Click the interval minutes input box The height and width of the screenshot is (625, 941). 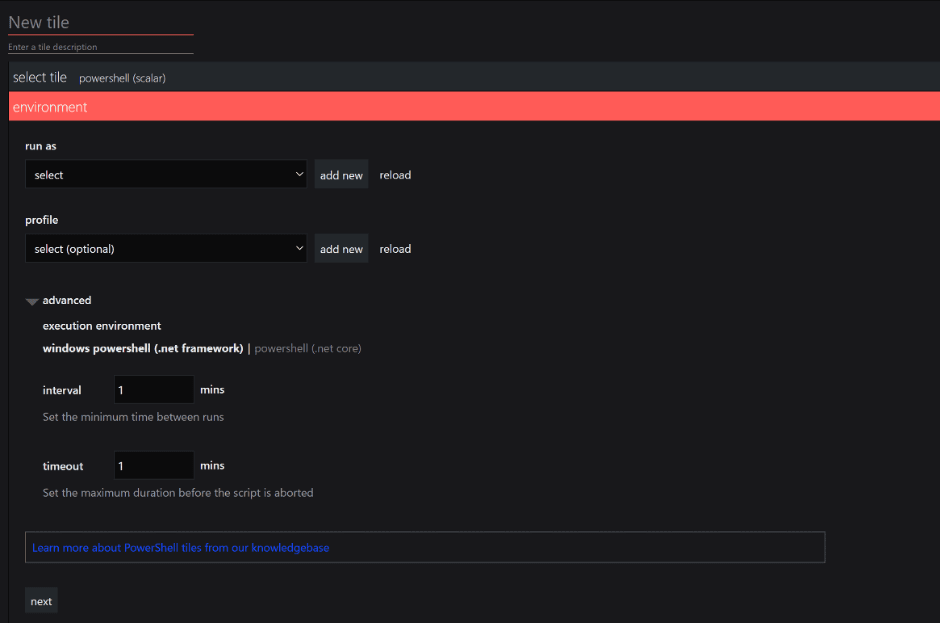point(152,390)
